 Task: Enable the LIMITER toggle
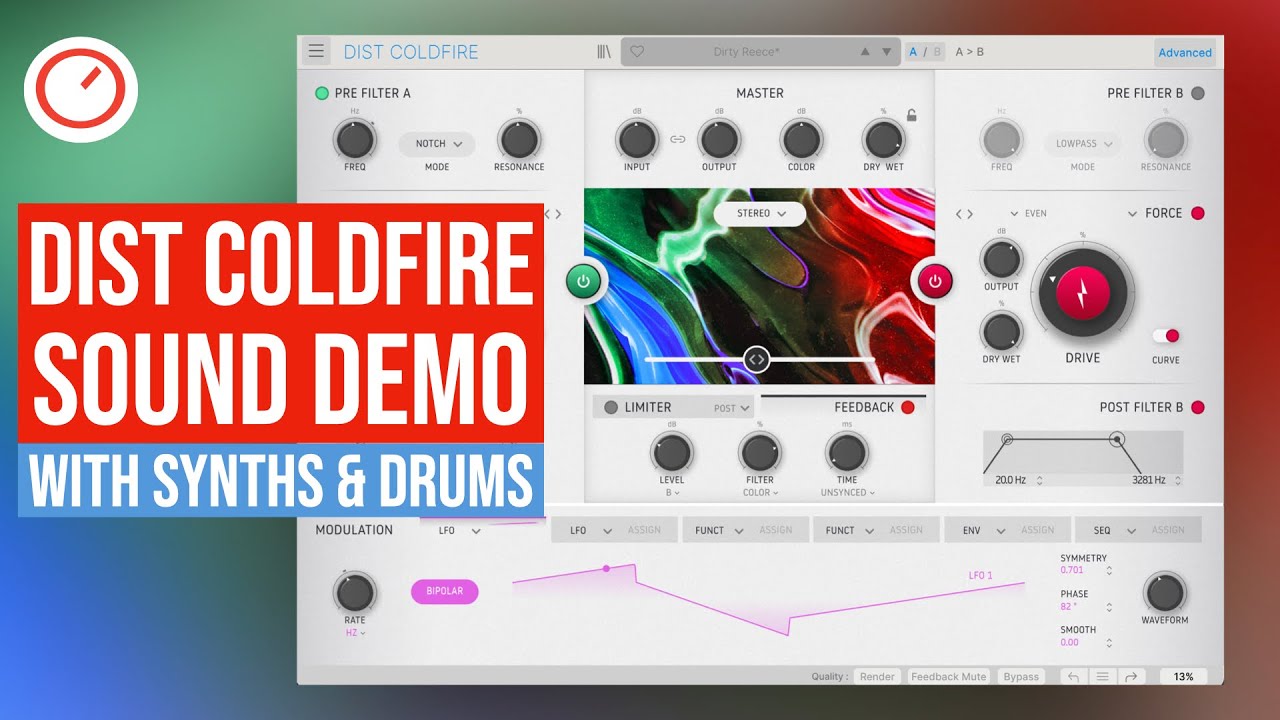click(x=611, y=407)
